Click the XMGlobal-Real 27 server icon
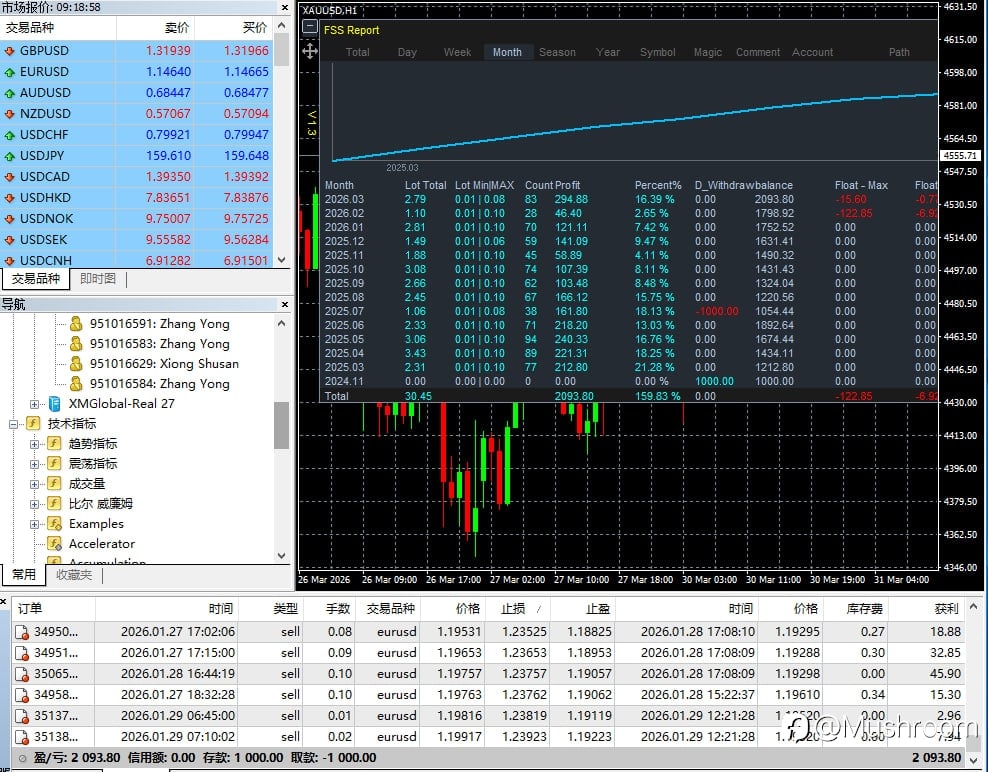 pyautogui.click(x=55, y=404)
